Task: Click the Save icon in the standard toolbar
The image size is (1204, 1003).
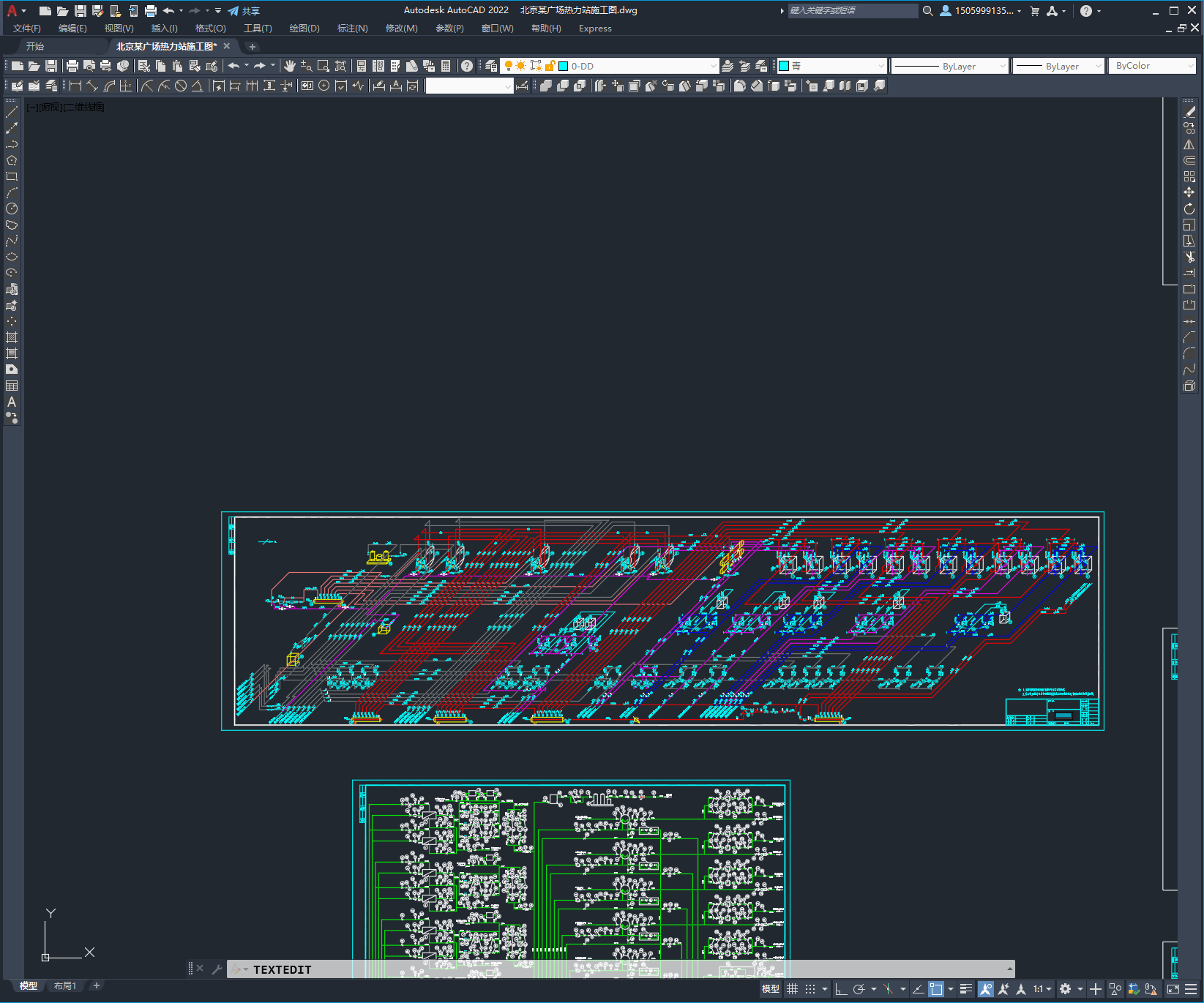Action: click(x=51, y=66)
